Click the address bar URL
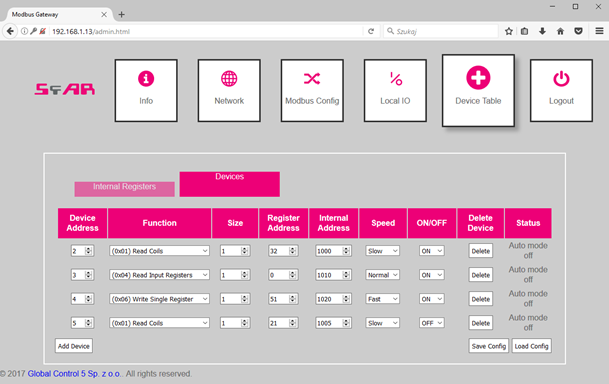 [x=91, y=31]
